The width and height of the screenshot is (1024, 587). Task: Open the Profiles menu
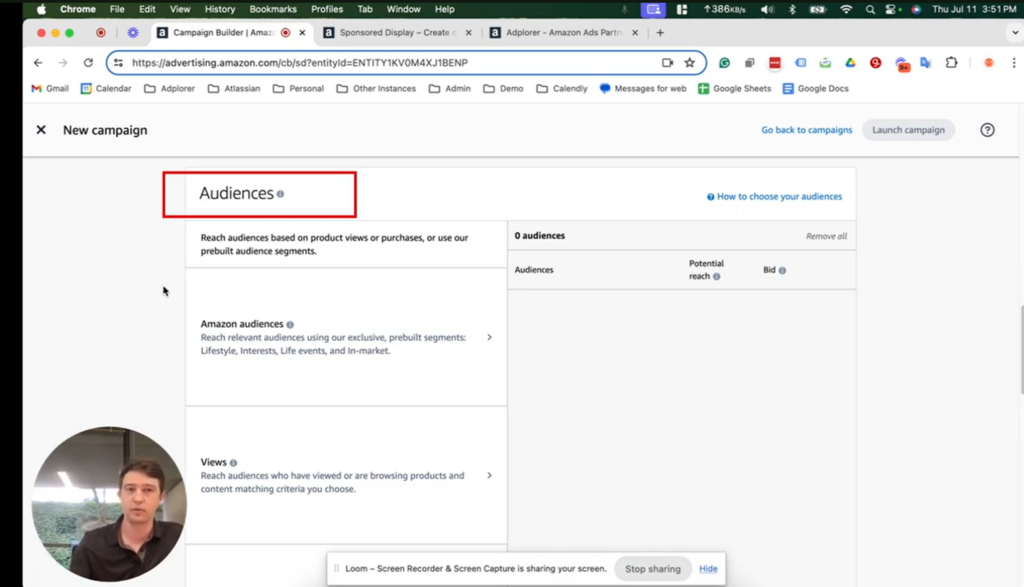point(327,9)
